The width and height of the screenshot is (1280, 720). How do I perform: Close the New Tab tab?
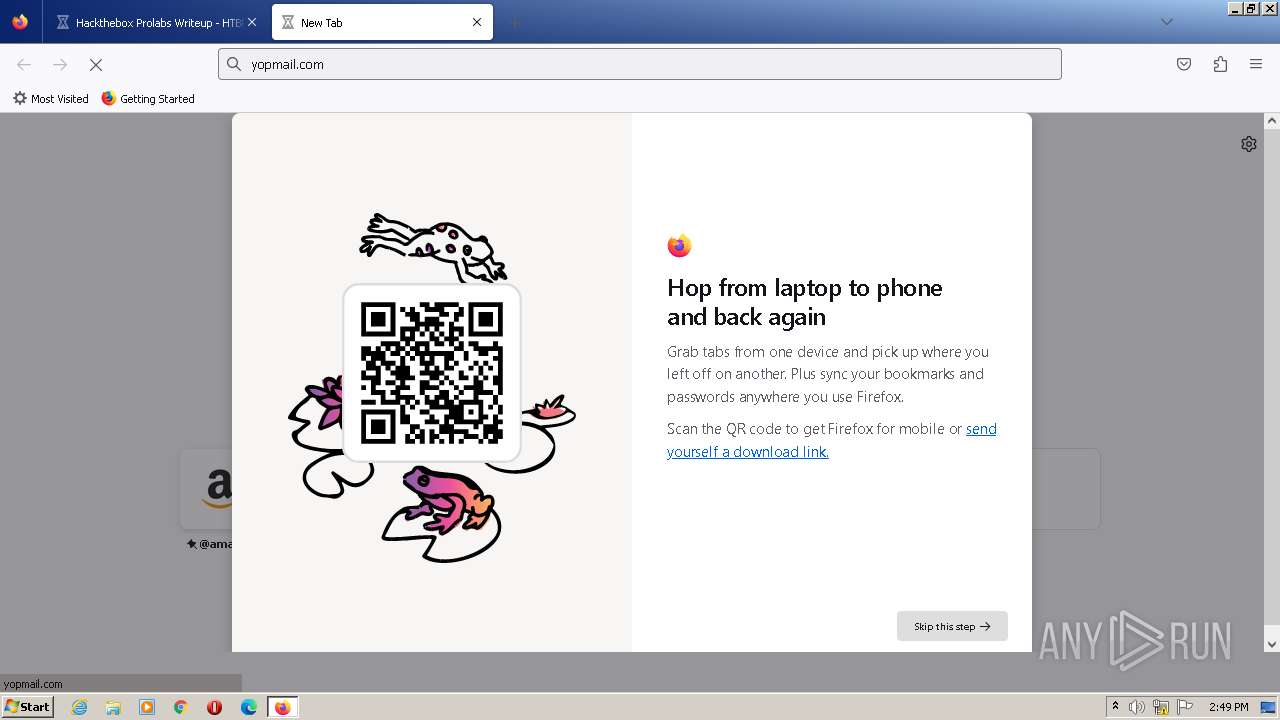click(477, 22)
